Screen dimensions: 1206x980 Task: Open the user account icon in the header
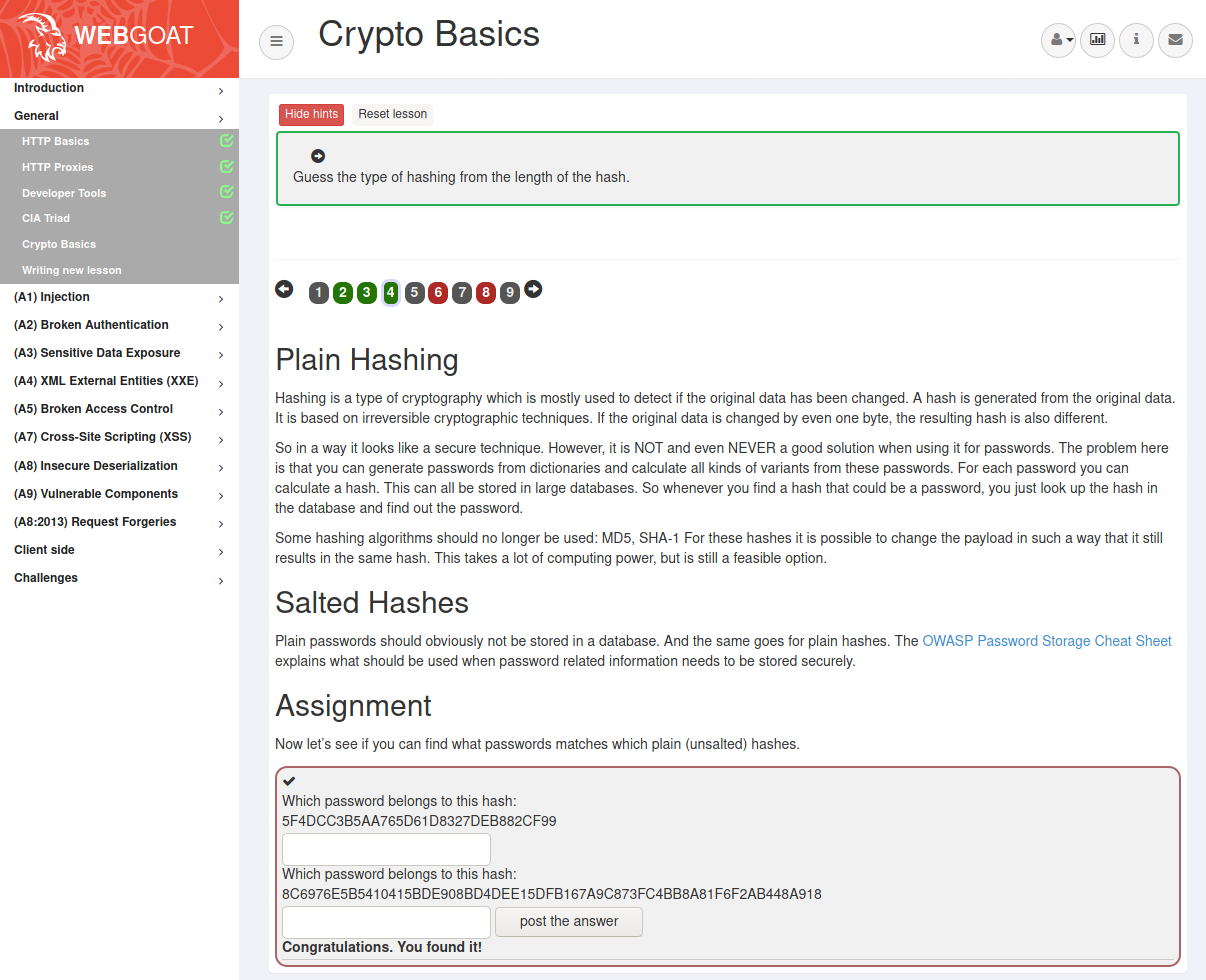click(1056, 41)
